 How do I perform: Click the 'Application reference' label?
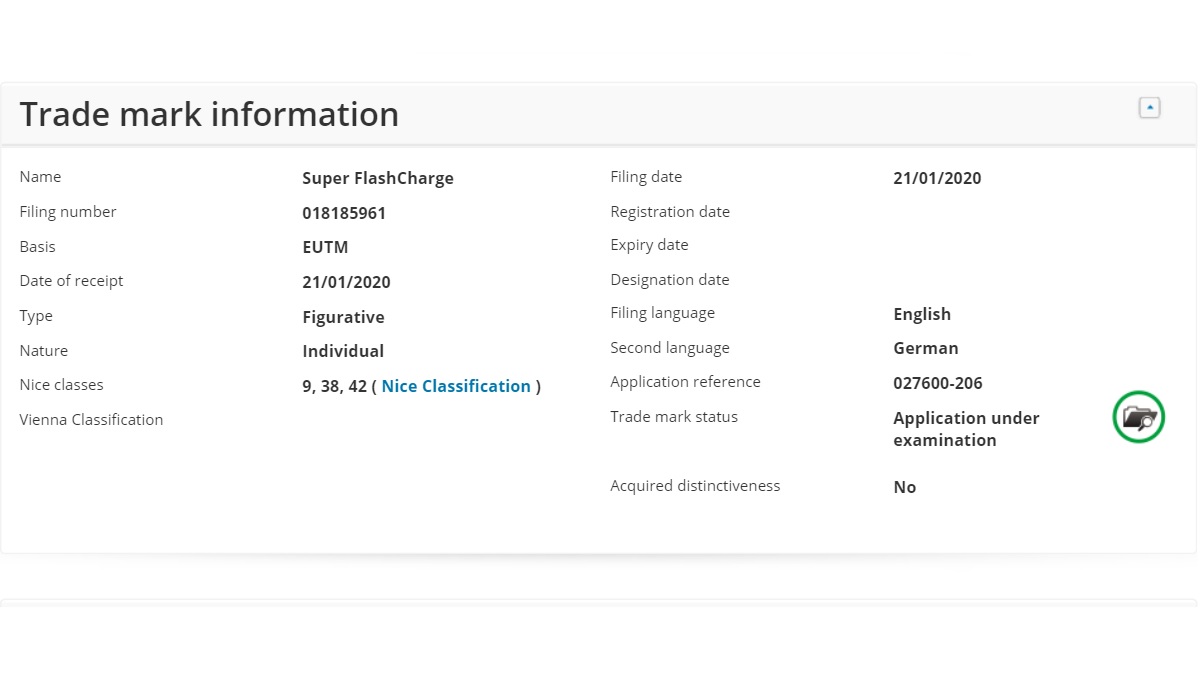pyautogui.click(x=685, y=382)
